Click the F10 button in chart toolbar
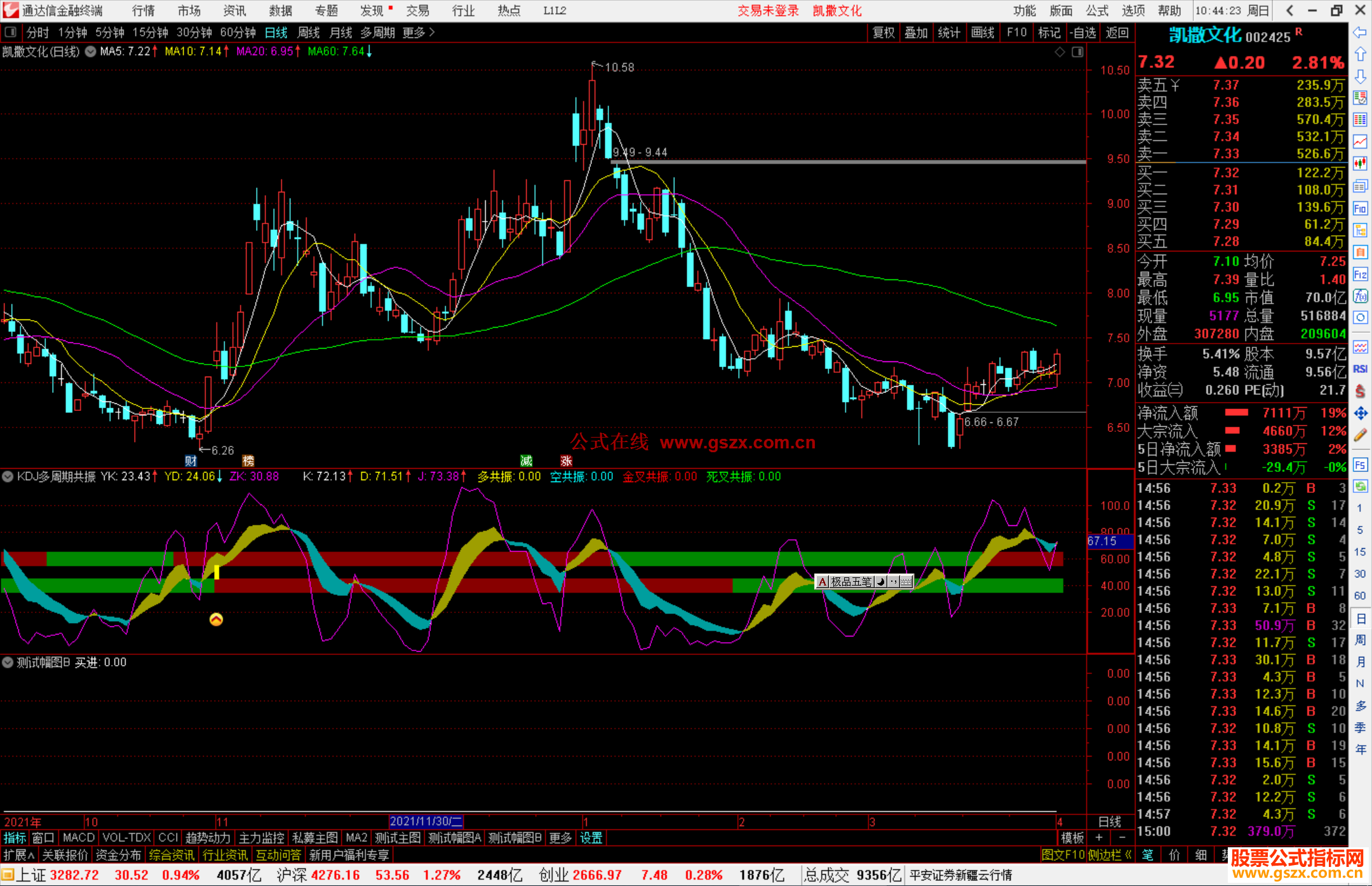 [x=1016, y=32]
